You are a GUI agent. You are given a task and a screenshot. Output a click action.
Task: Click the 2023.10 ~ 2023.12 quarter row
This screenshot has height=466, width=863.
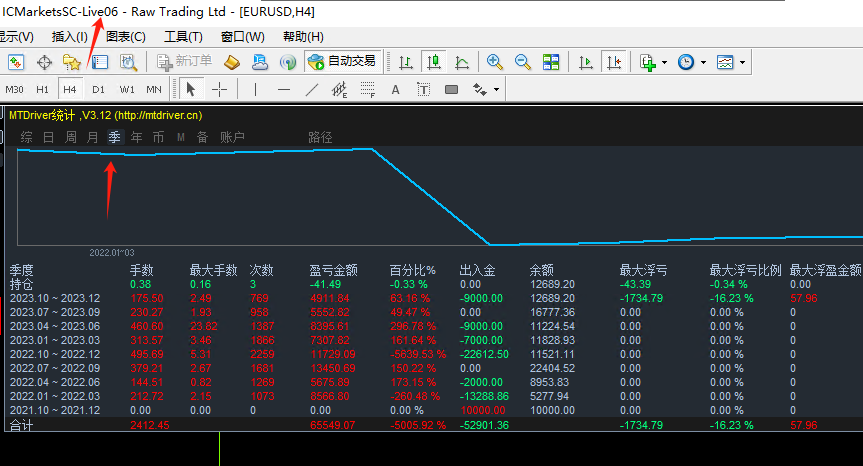(435, 298)
